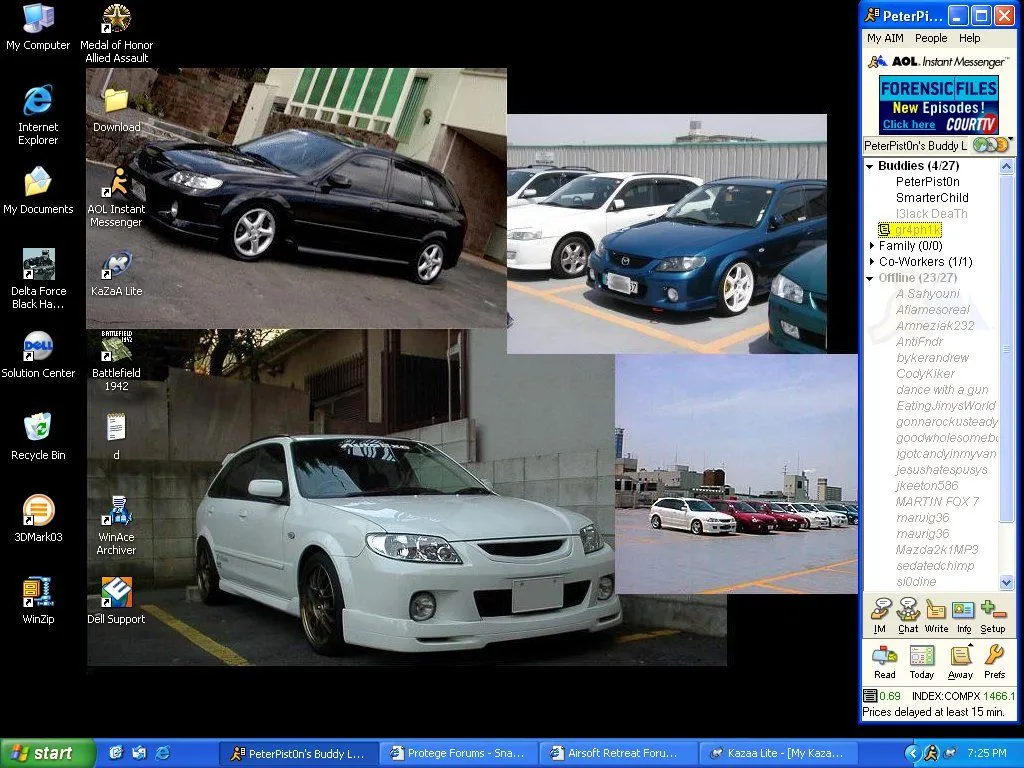The image size is (1024, 768).
Task: Click the IM button in AIM
Action: pos(881,615)
